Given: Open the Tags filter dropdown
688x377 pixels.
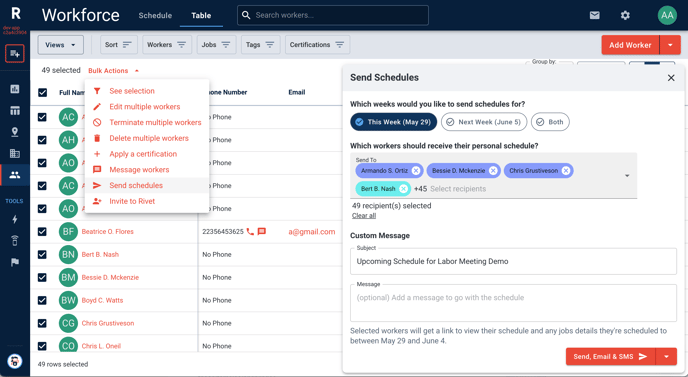Looking at the screenshot, I should click(x=261, y=45).
